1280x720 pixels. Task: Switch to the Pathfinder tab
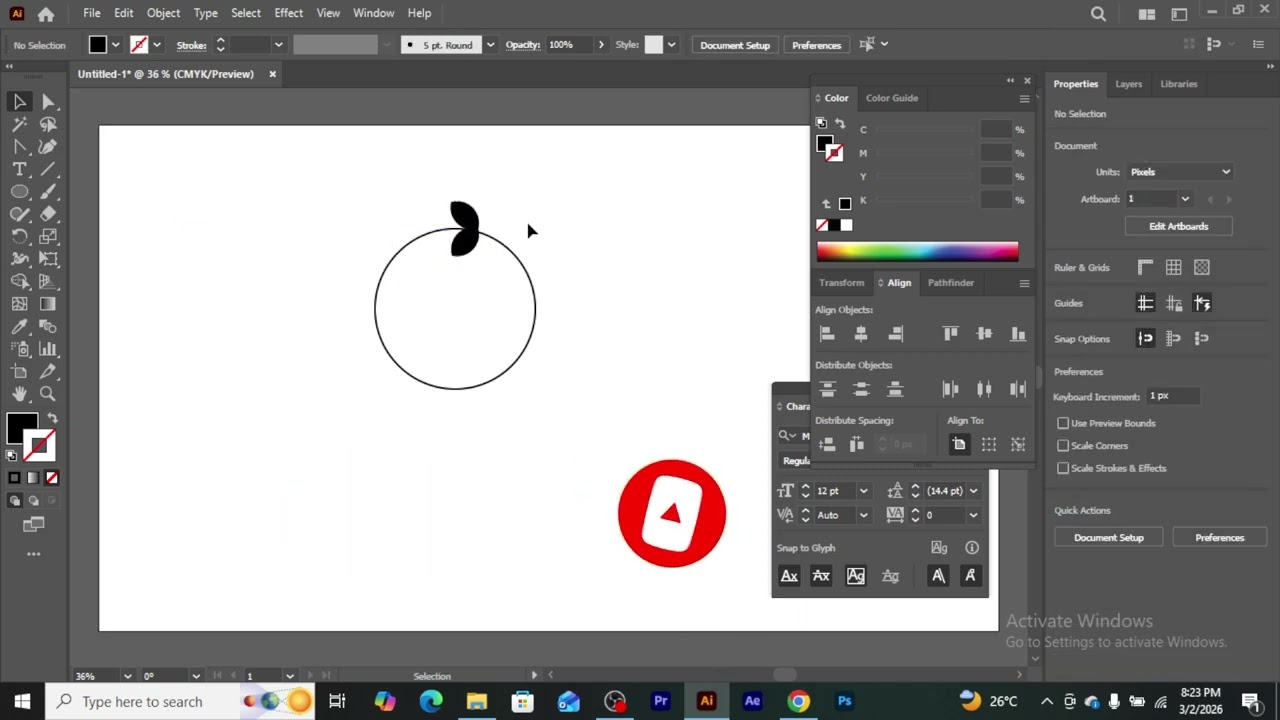951,283
